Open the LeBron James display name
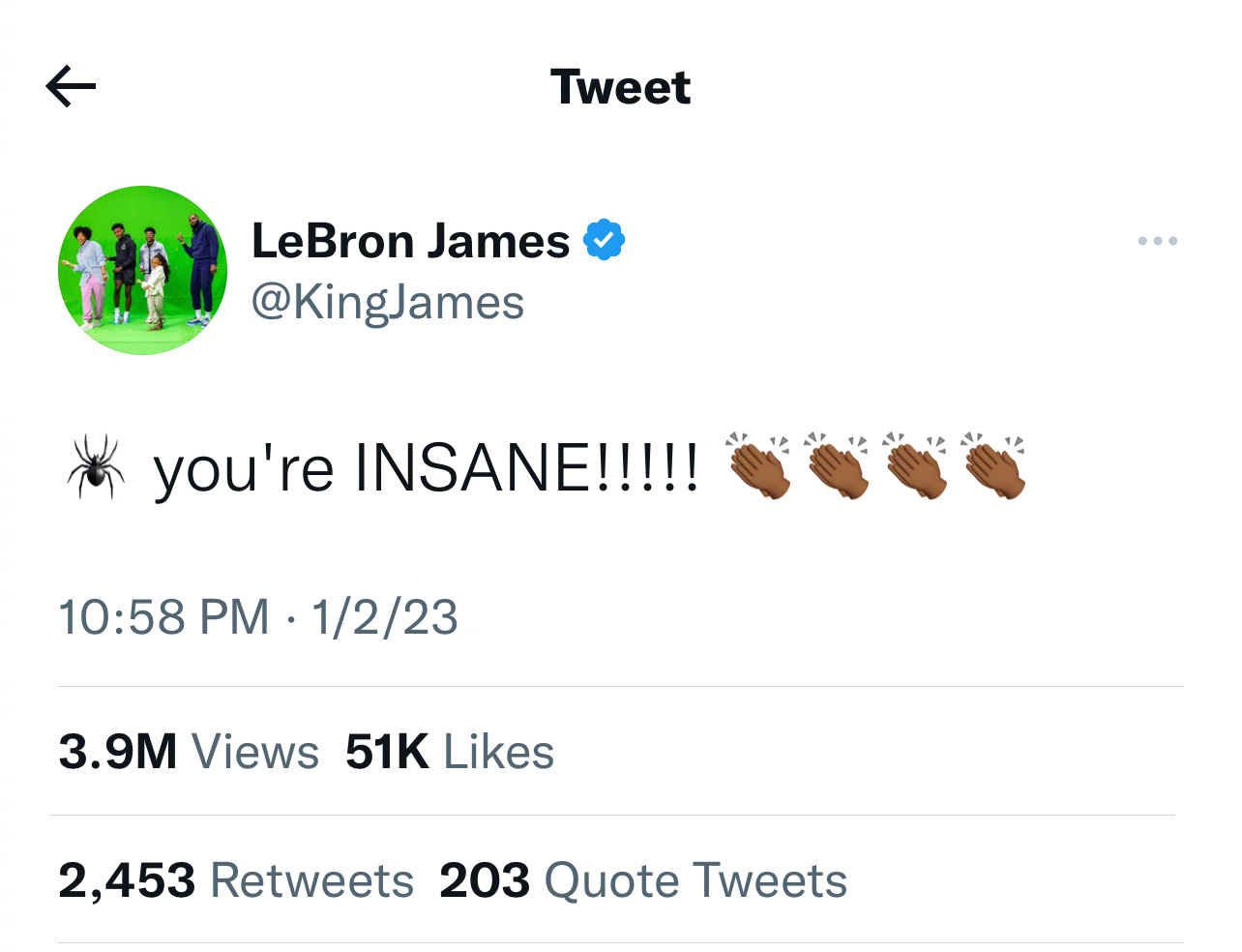The height and width of the screenshot is (952, 1242). pos(410,240)
